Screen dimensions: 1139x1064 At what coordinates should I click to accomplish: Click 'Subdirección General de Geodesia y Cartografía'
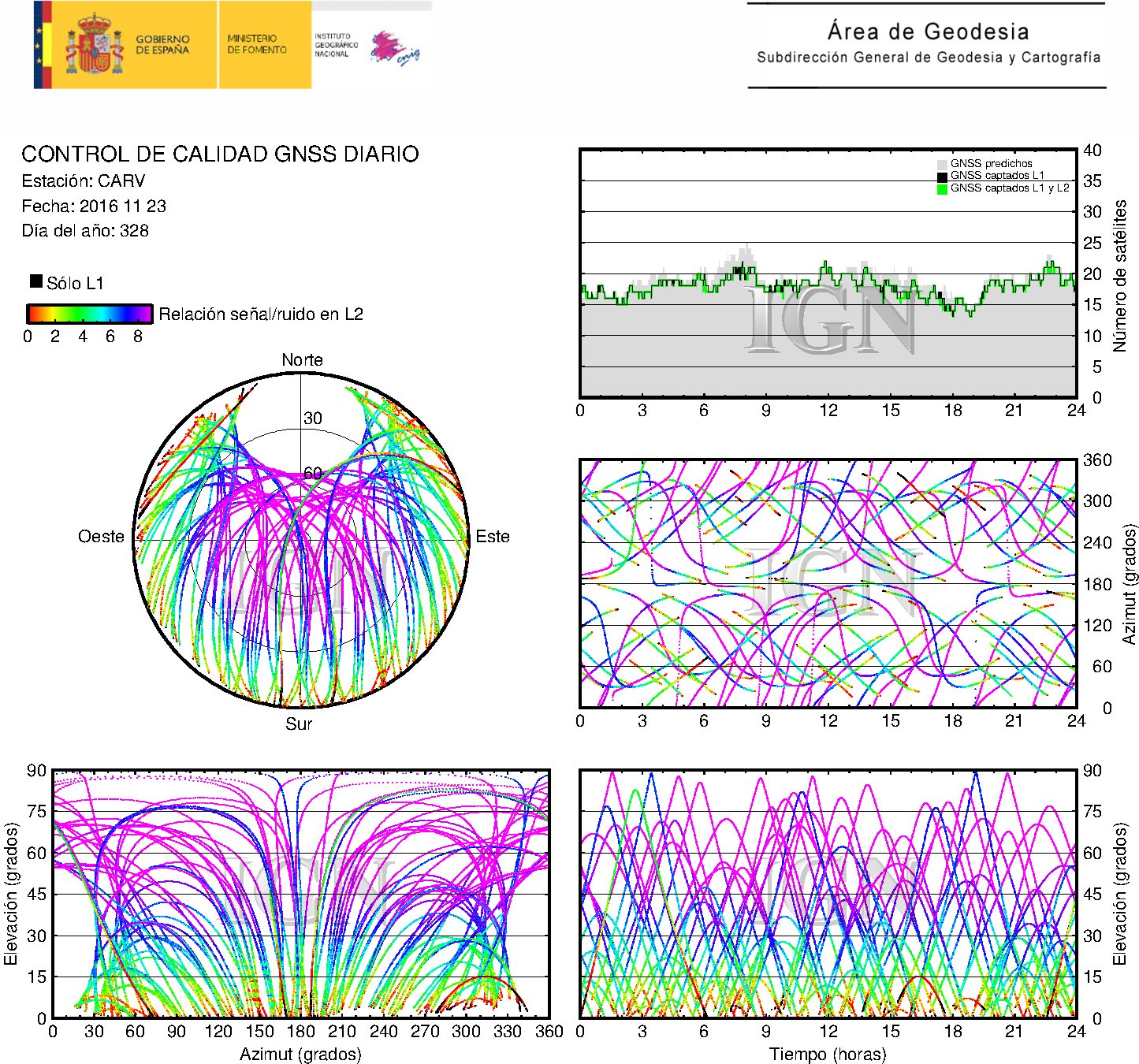(929, 58)
